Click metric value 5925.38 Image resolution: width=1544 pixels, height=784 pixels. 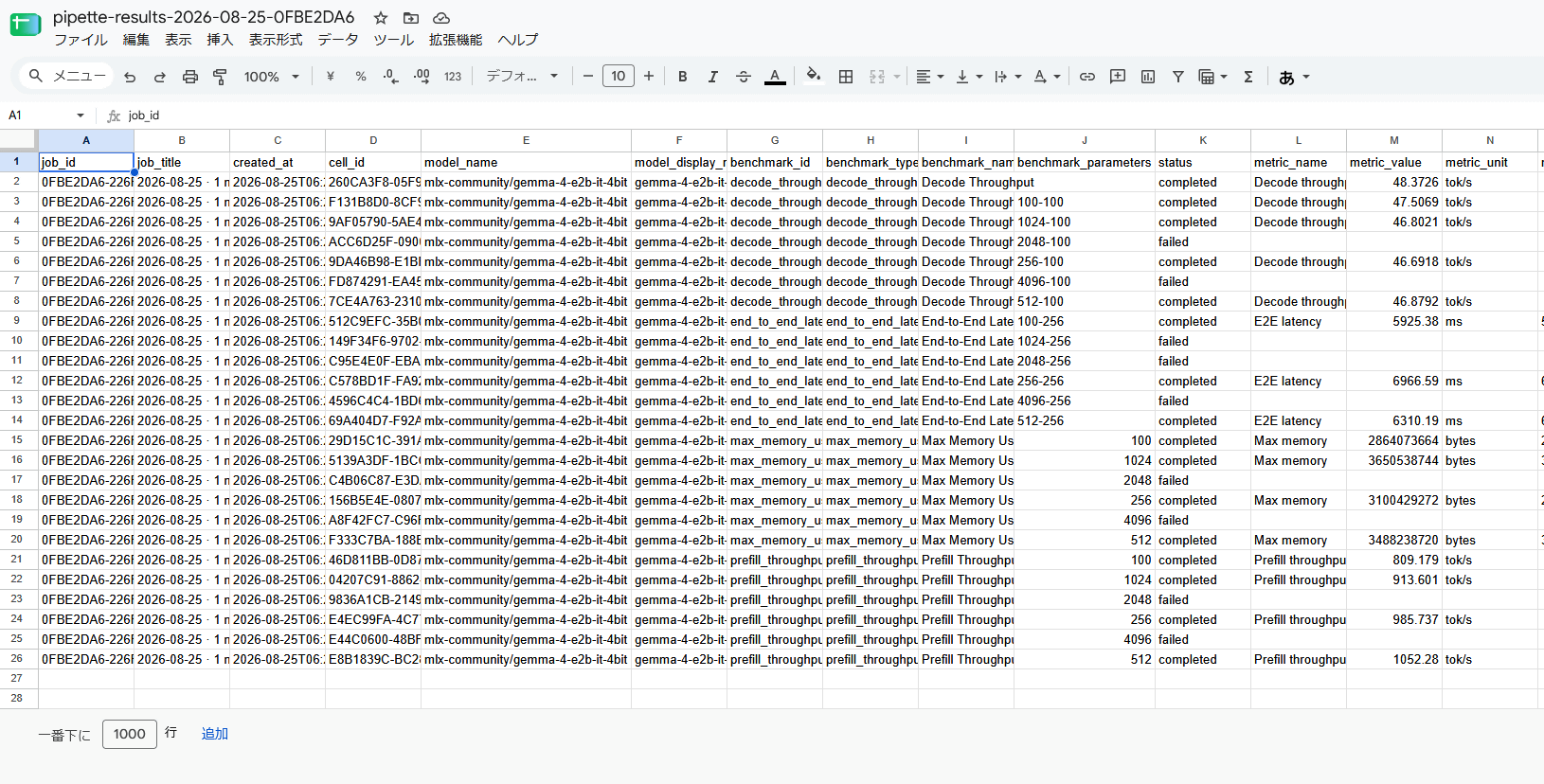pyautogui.click(x=1393, y=321)
